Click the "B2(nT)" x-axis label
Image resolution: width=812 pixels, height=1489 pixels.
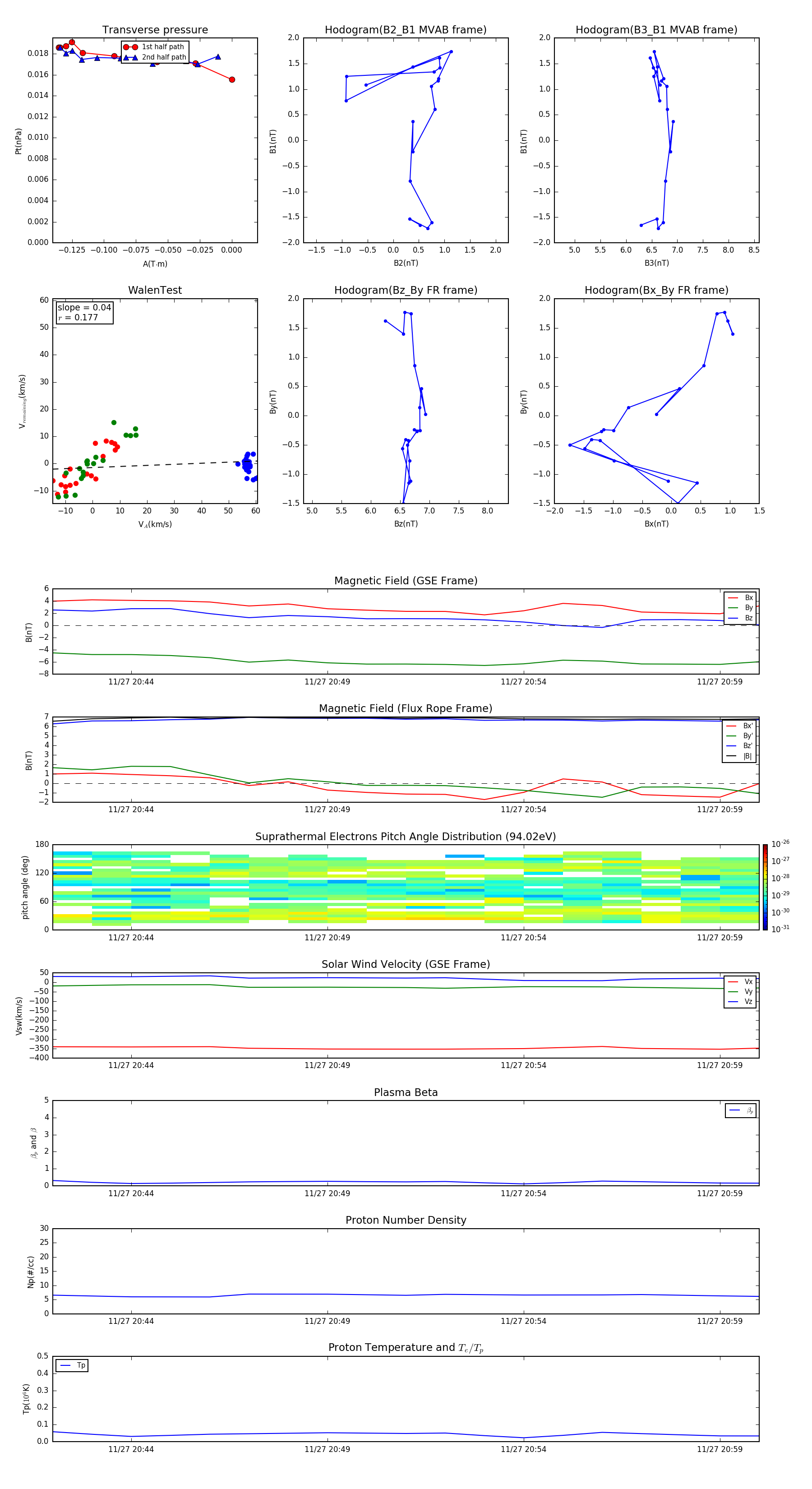click(406, 263)
